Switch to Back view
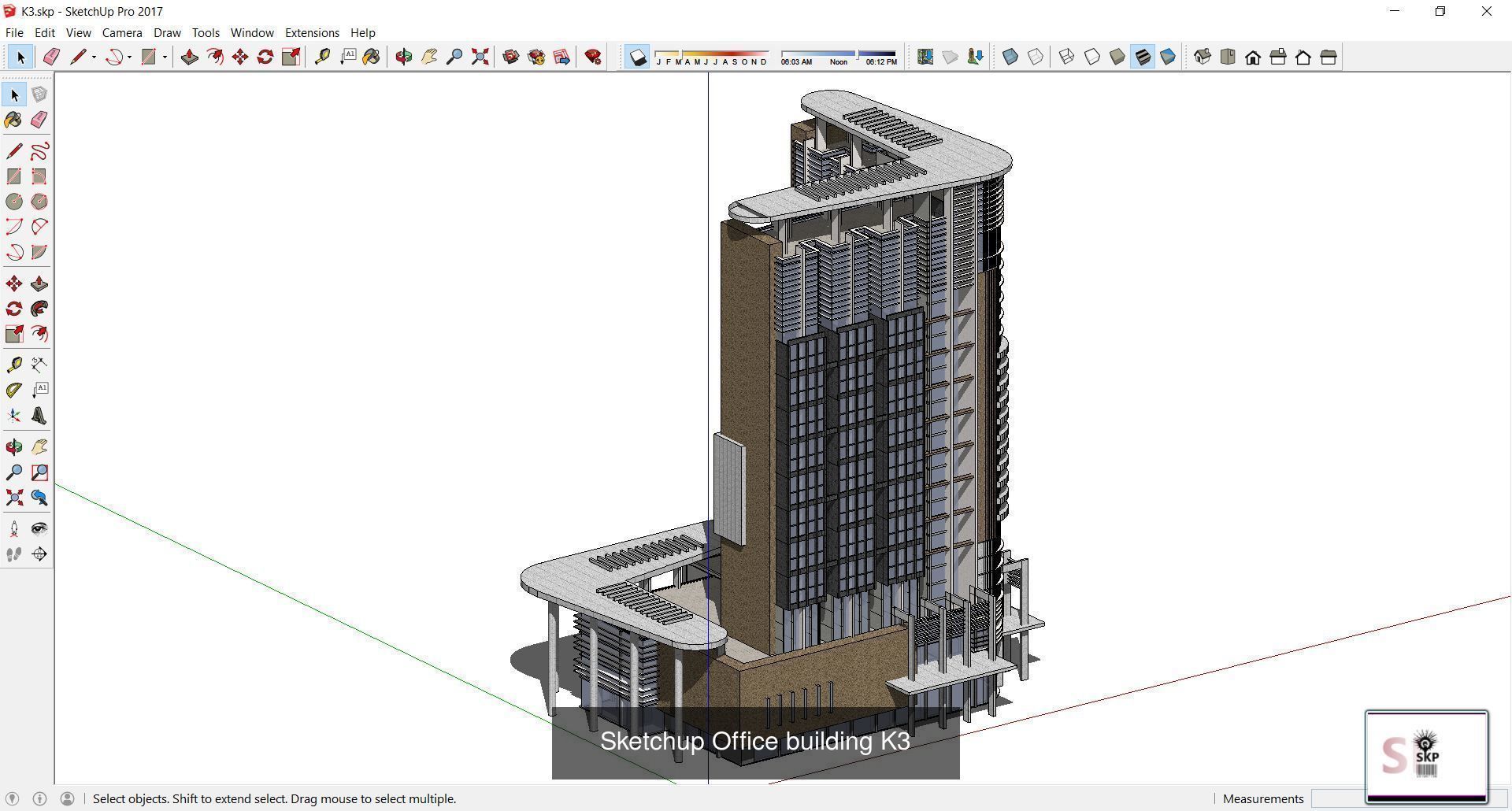This screenshot has height=811, width=1512. 1303,57
